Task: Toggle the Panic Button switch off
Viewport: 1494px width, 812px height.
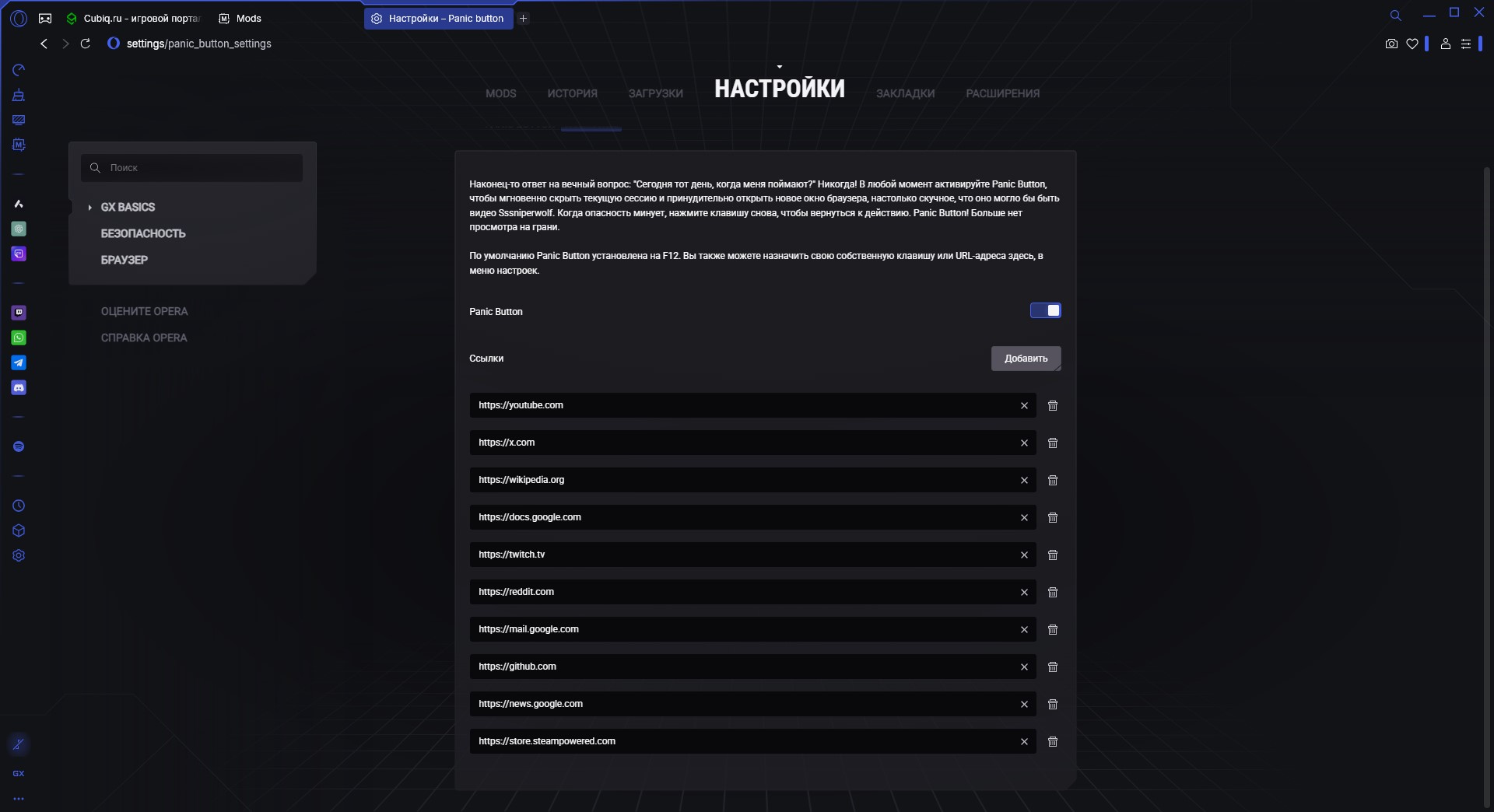Action: (x=1045, y=310)
